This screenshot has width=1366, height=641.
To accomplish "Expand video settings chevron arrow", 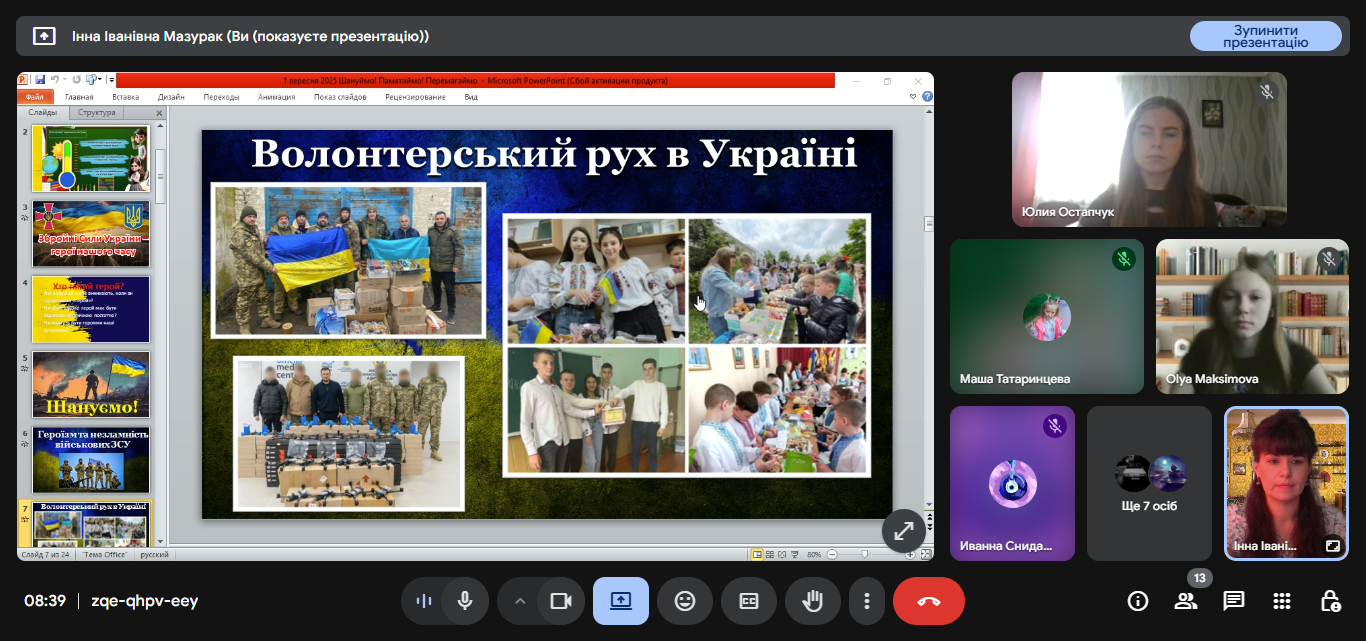I will click(519, 601).
